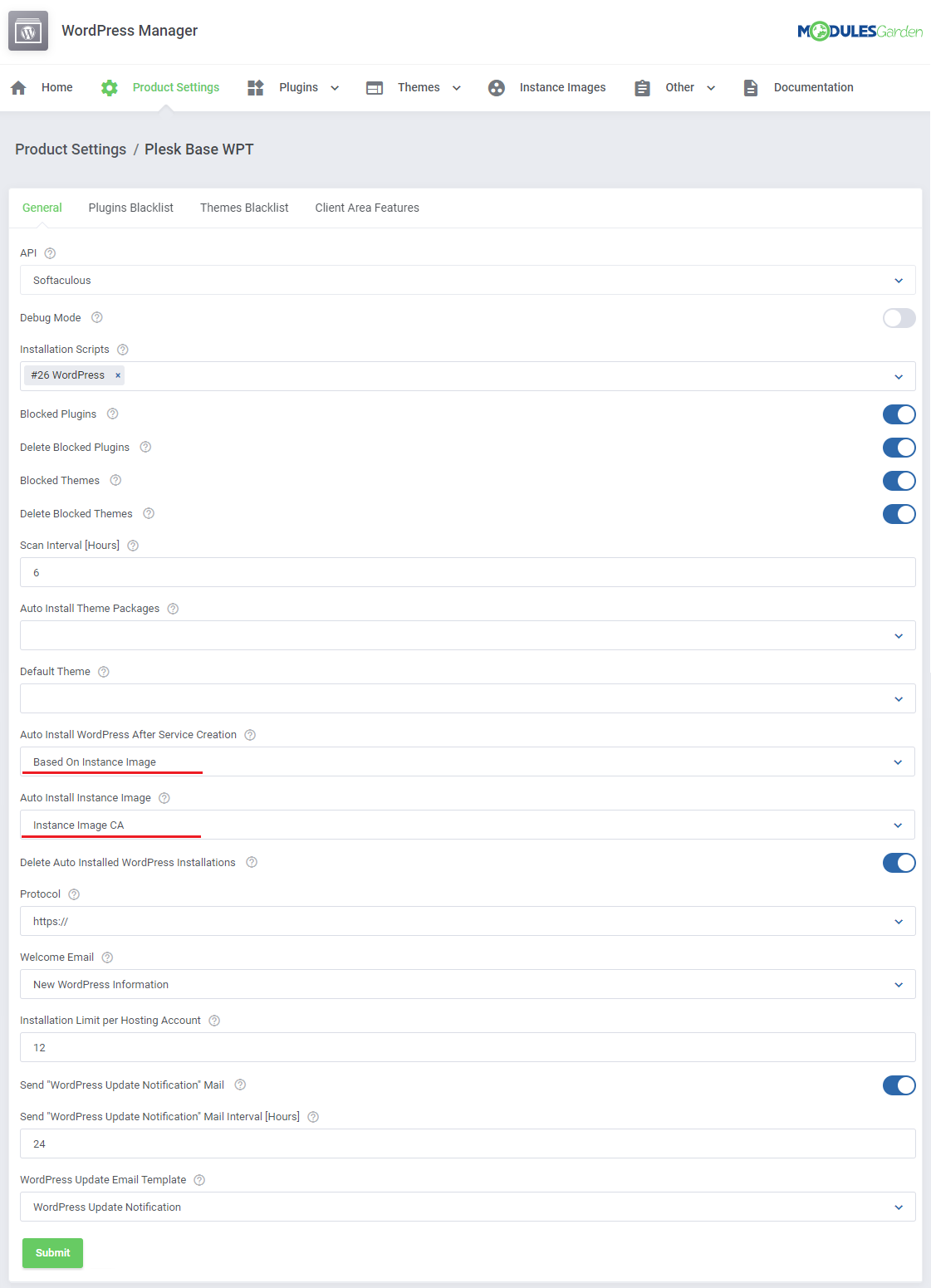The height and width of the screenshot is (1288, 931).
Task: Toggle the Blocked Themes switch
Action: (899, 481)
